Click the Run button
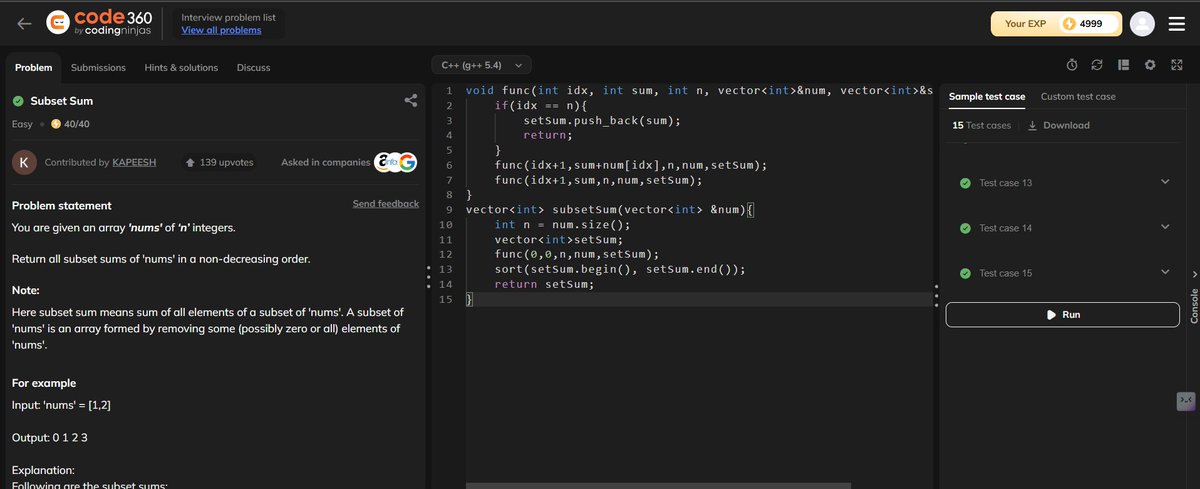Viewport: 1200px width, 489px height. point(1063,314)
